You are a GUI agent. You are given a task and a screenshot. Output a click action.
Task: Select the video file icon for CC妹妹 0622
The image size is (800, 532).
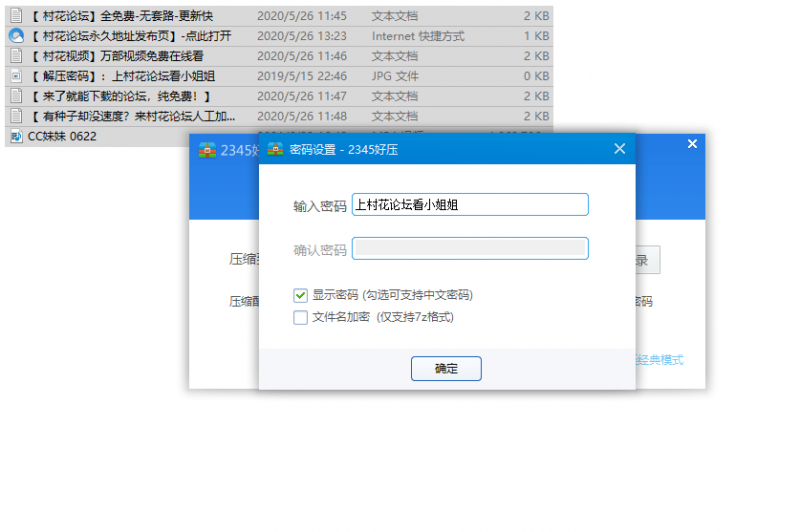pyautogui.click(x=16, y=136)
